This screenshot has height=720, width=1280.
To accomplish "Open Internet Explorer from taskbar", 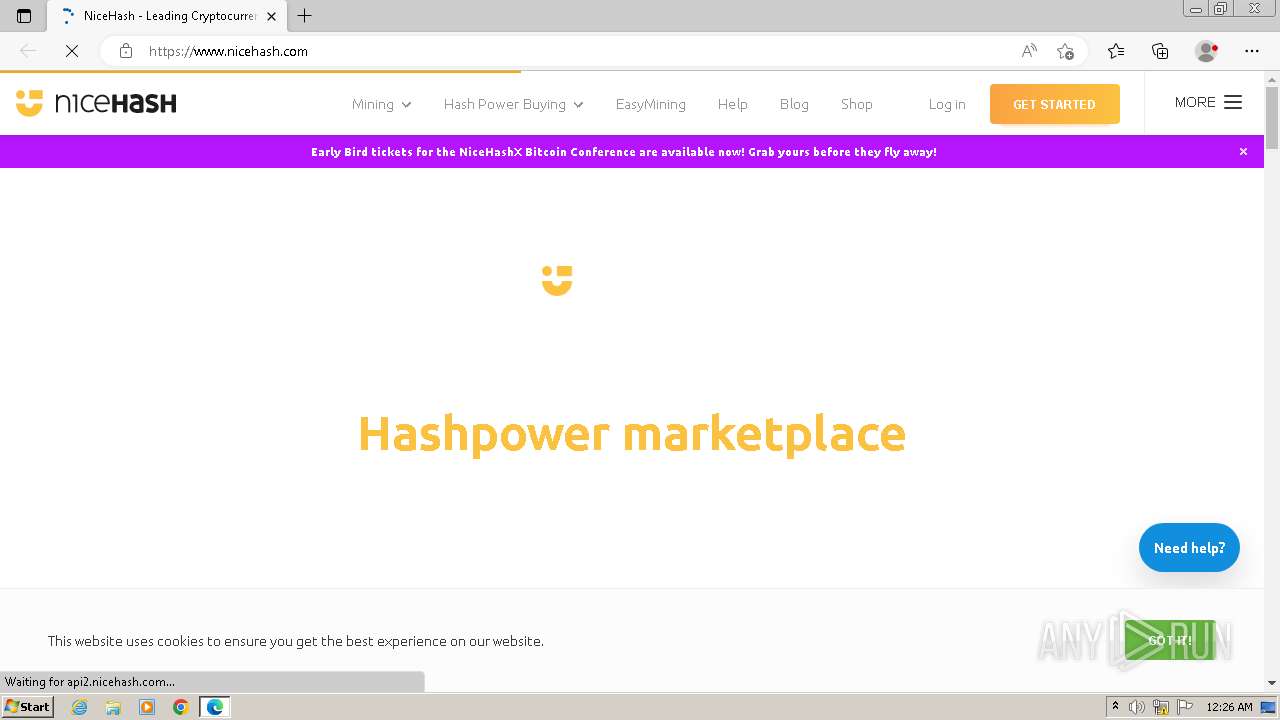I will pyautogui.click(x=80, y=707).
